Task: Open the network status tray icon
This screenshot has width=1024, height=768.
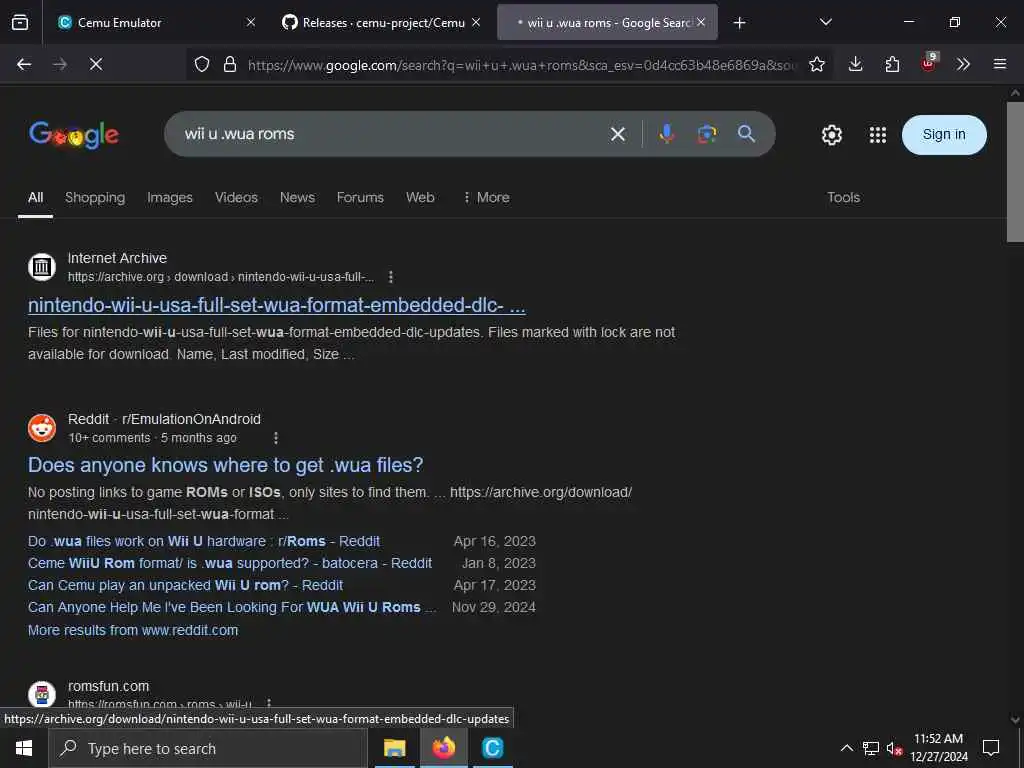Action: [871, 748]
